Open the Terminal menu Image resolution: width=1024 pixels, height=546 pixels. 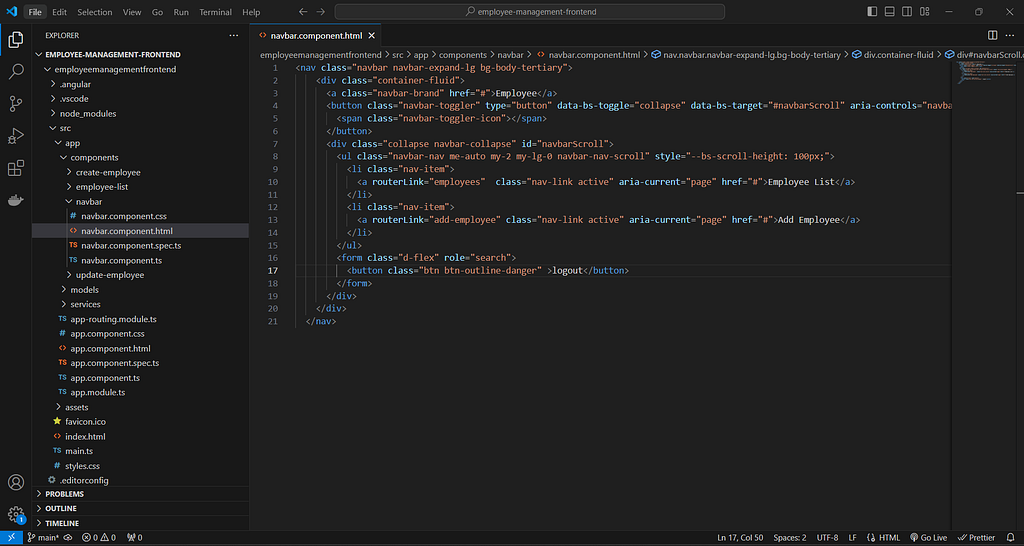(215, 12)
